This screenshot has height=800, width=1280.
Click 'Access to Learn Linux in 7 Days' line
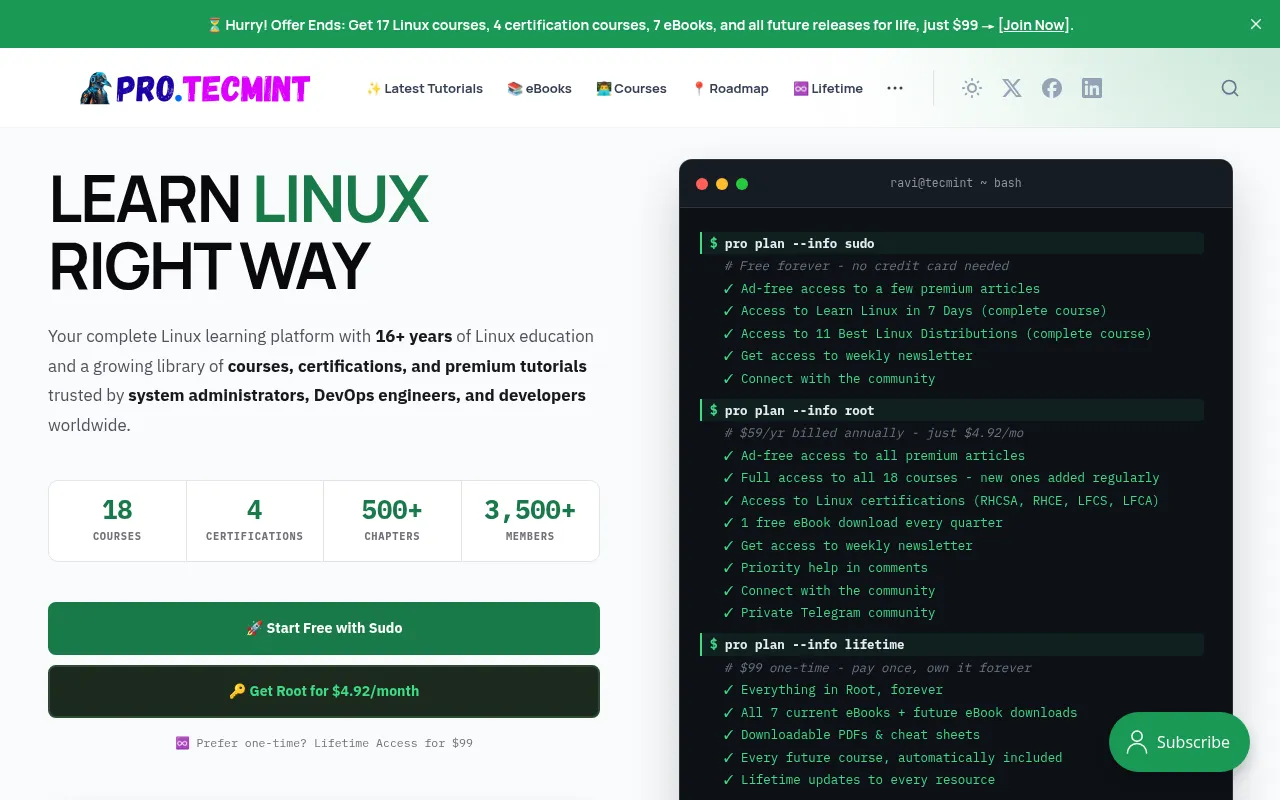(915, 311)
